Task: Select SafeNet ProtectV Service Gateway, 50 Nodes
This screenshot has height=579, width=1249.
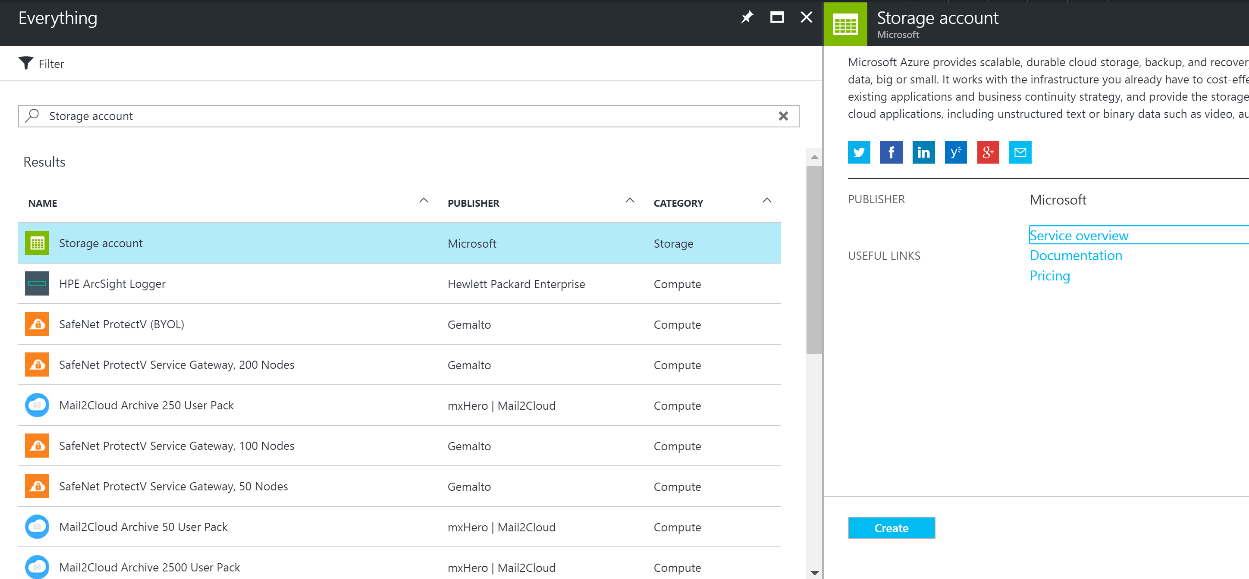Action: point(399,486)
